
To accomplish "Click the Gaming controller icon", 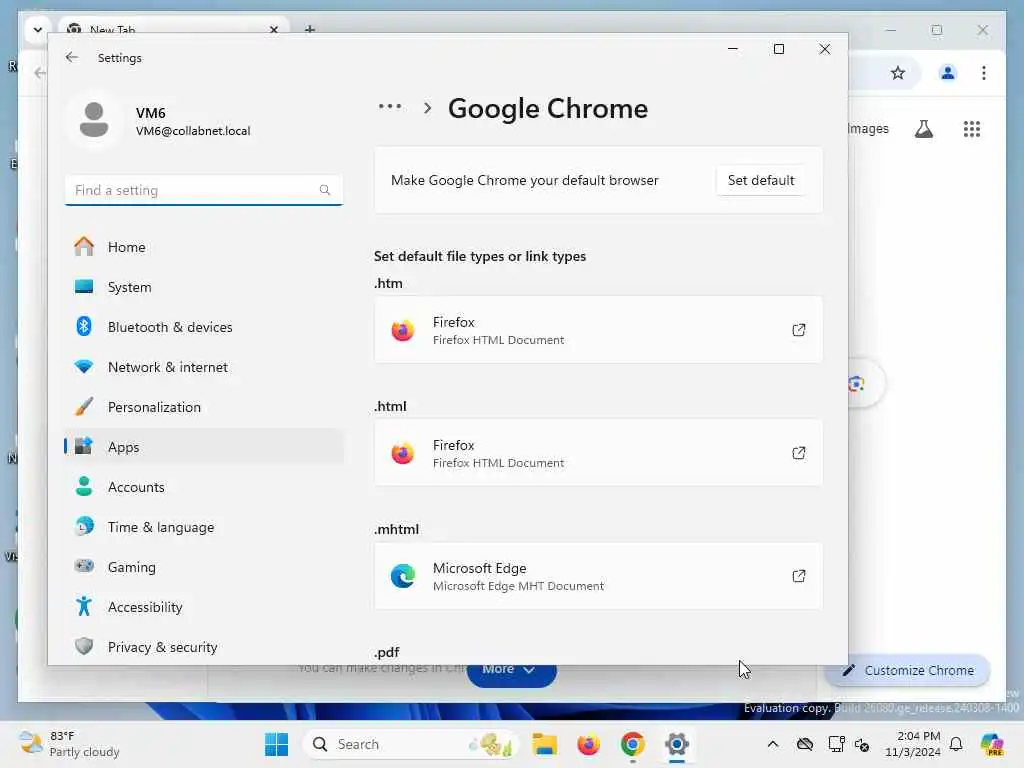I will tap(84, 566).
